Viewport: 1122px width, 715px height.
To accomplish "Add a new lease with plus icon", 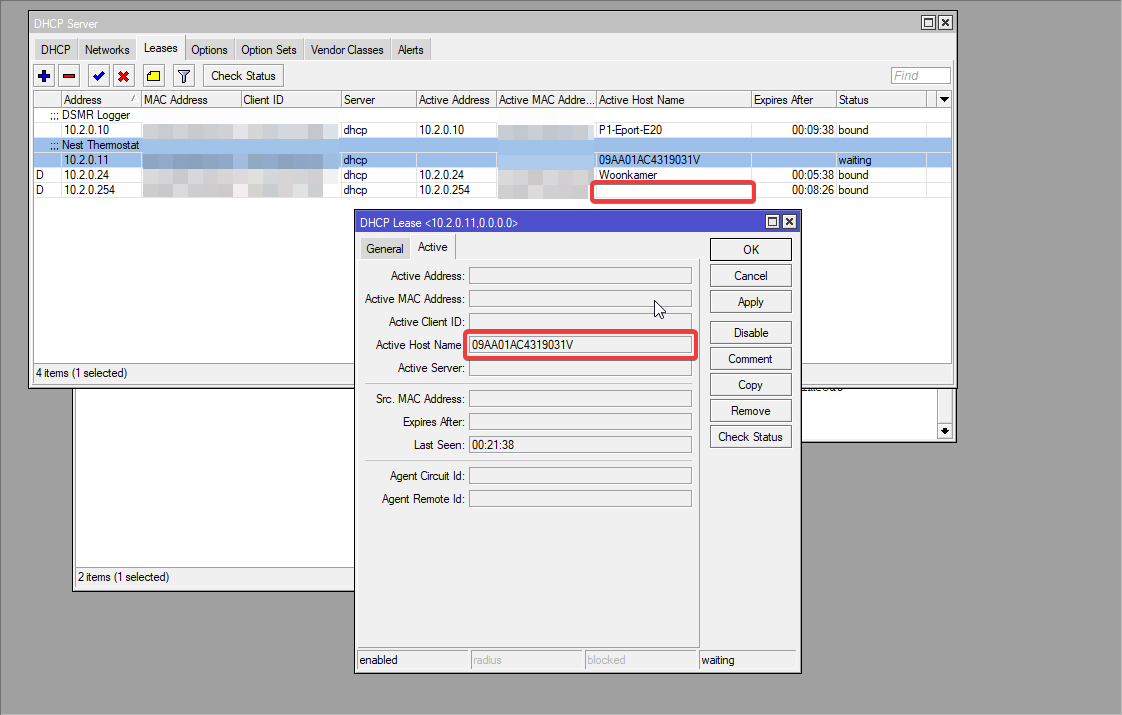I will point(44,76).
